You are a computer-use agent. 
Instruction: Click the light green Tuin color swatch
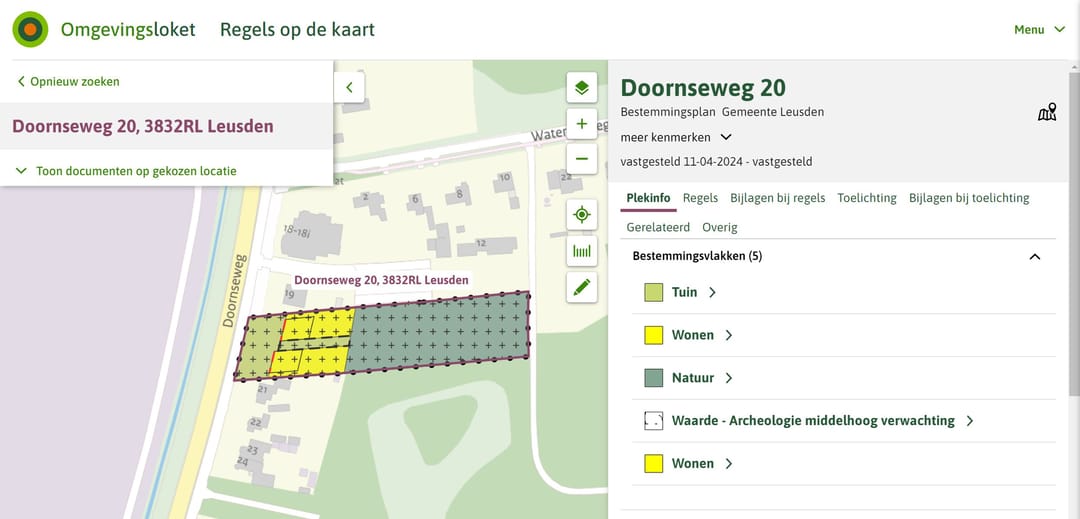[x=654, y=292]
